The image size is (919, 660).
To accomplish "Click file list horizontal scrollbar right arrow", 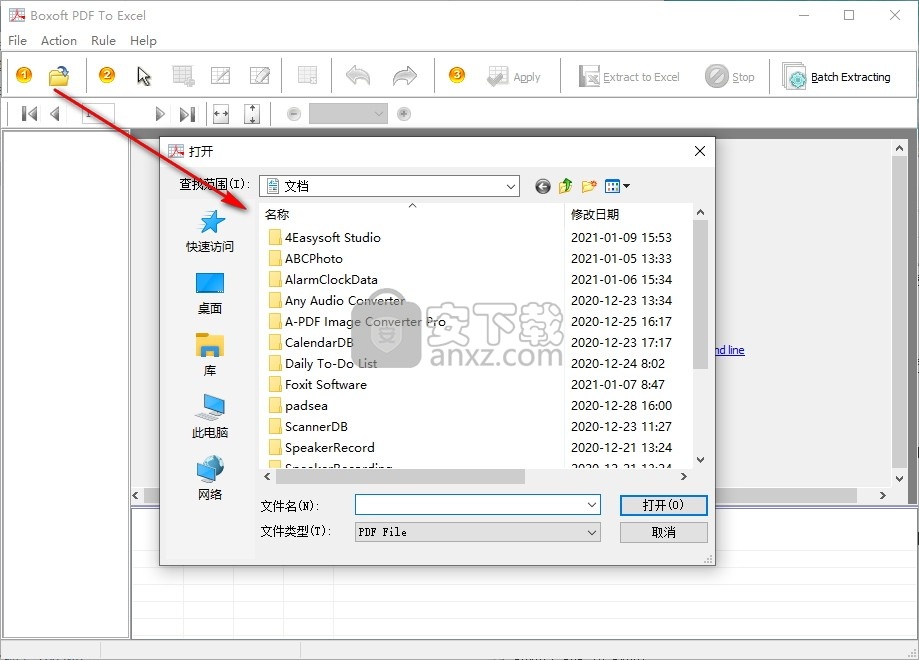I will pos(683,477).
